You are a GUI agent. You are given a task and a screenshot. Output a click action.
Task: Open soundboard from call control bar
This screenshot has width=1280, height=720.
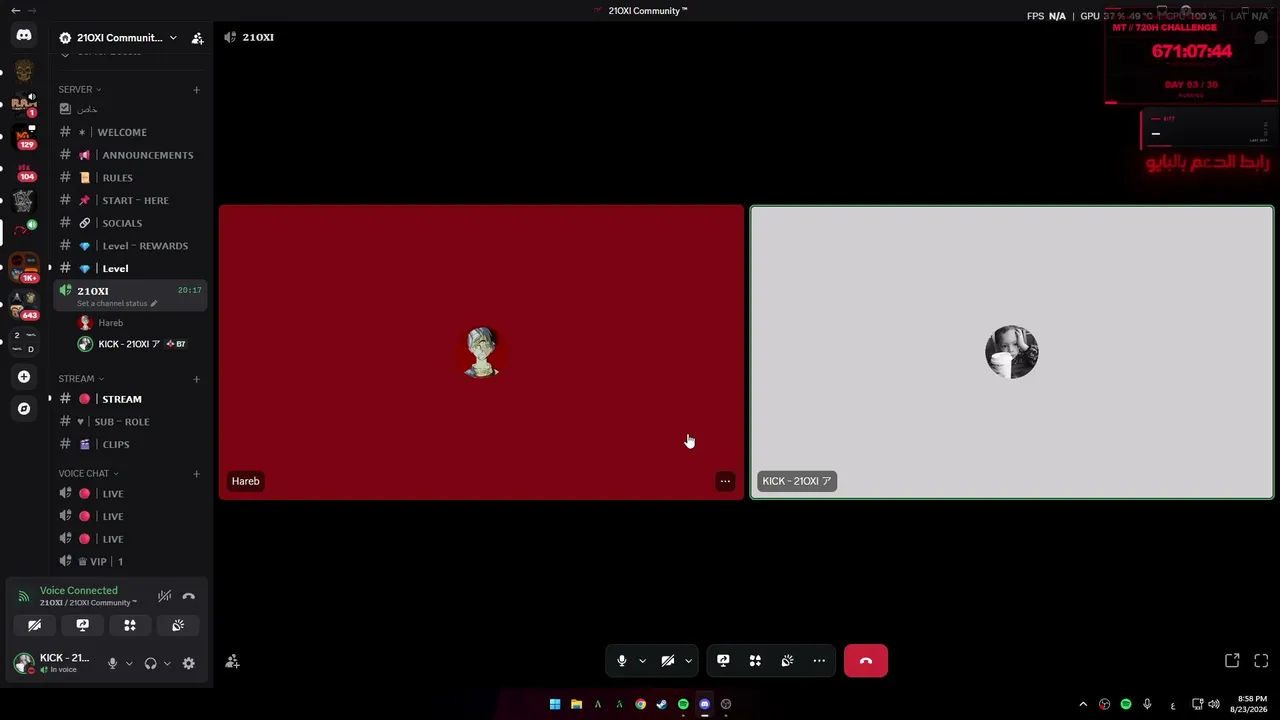[787, 661]
